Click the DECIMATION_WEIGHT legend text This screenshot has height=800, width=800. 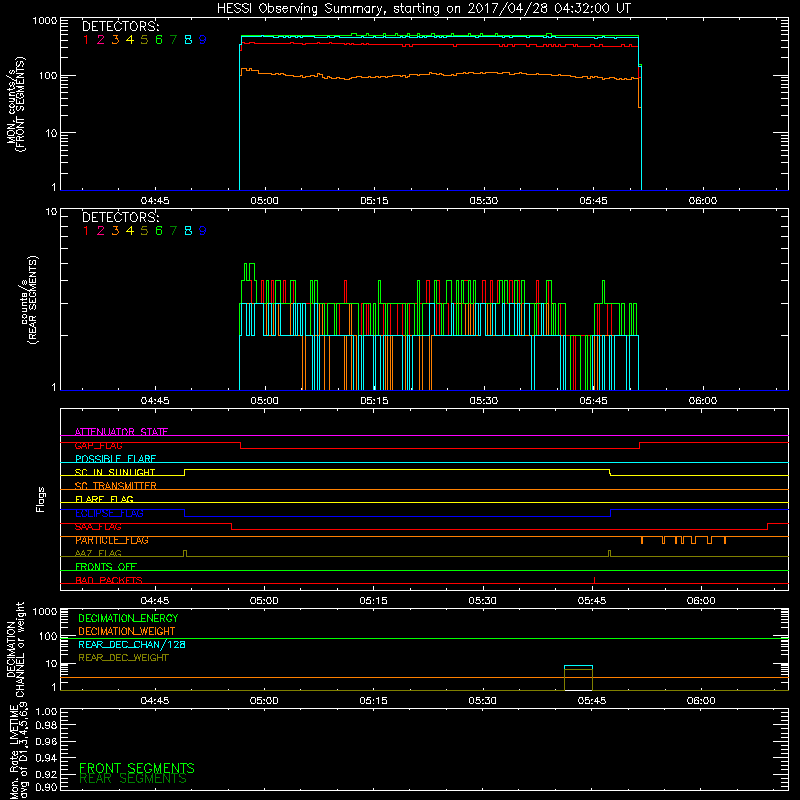click(127, 632)
